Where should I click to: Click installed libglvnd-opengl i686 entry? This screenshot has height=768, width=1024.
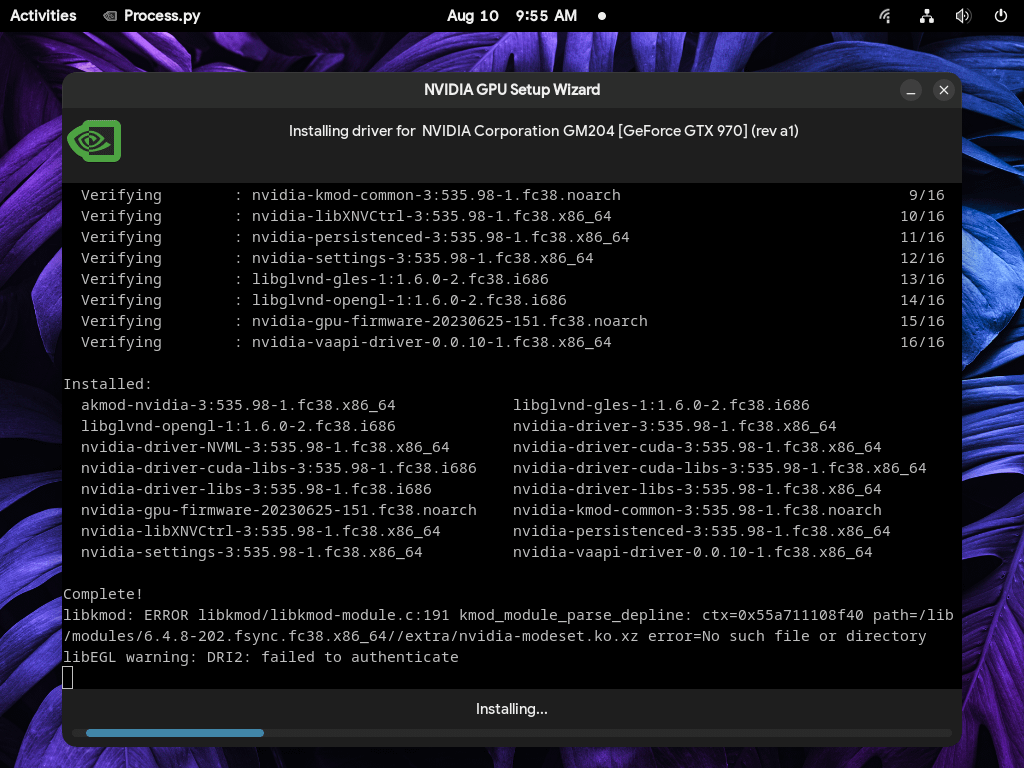pyautogui.click(x=238, y=426)
